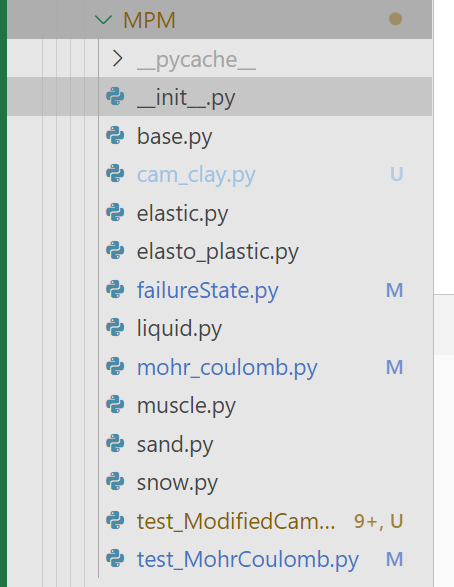Collapse the MPM folder chevron
The width and height of the screenshot is (454, 587).
(103, 20)
